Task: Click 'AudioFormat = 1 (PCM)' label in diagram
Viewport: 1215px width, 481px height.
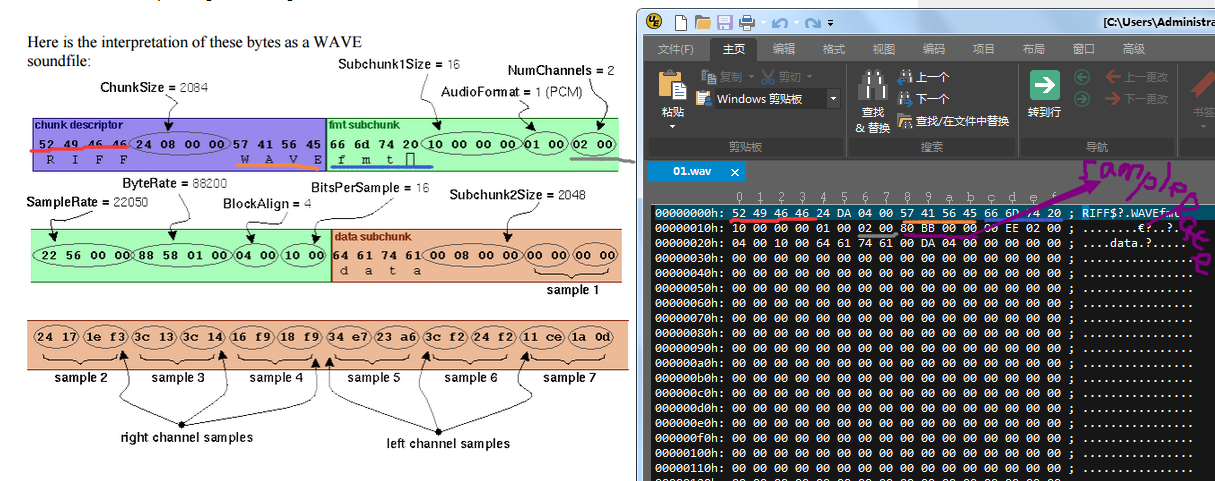Action: 511,92
